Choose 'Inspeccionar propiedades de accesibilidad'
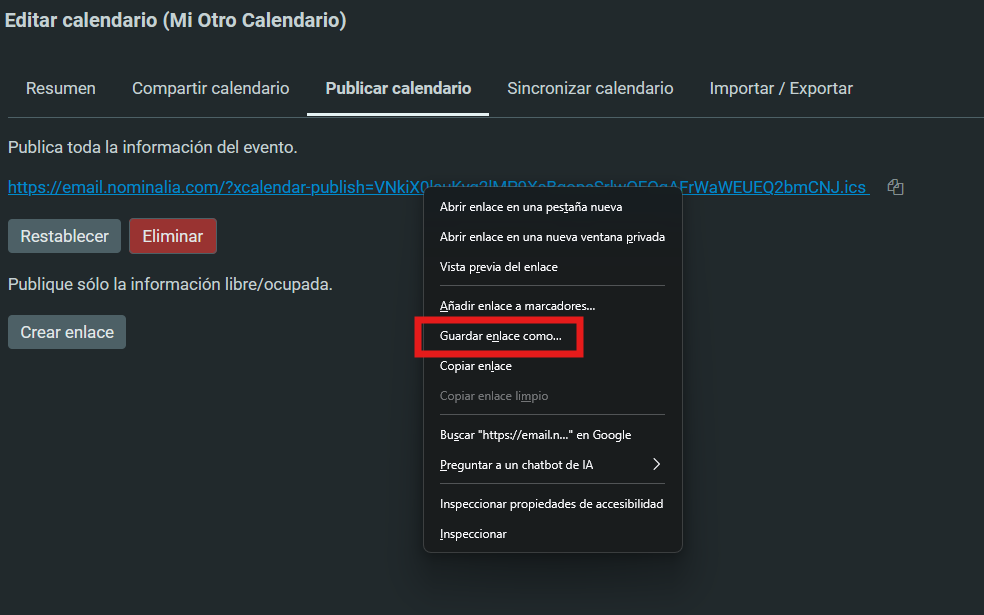The image size is (984, 615). point(551,504)
